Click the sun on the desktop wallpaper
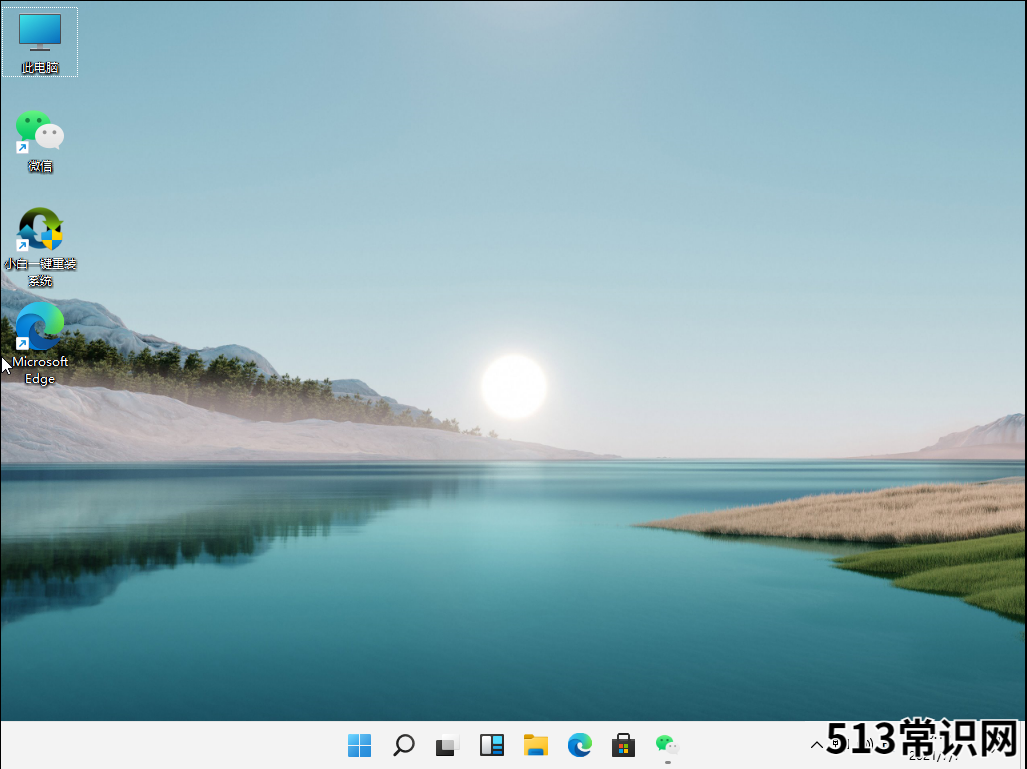Viewport: 1027px width, 769px height. click(514, 386)
